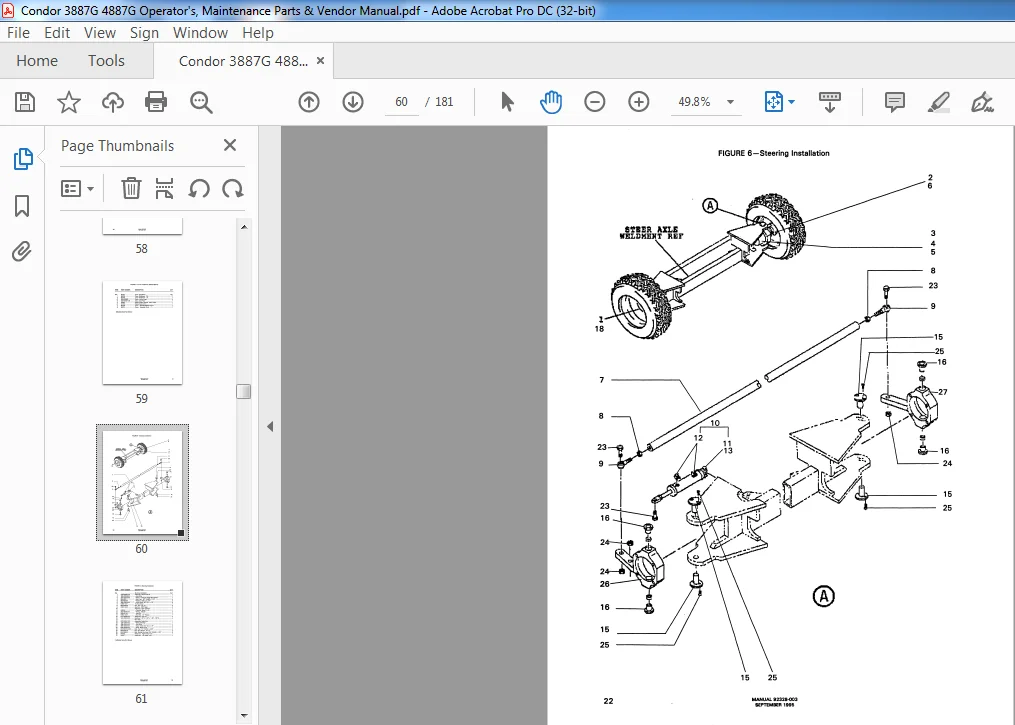Click the 'Page Thumbnails' panel title

pos(117,146)
